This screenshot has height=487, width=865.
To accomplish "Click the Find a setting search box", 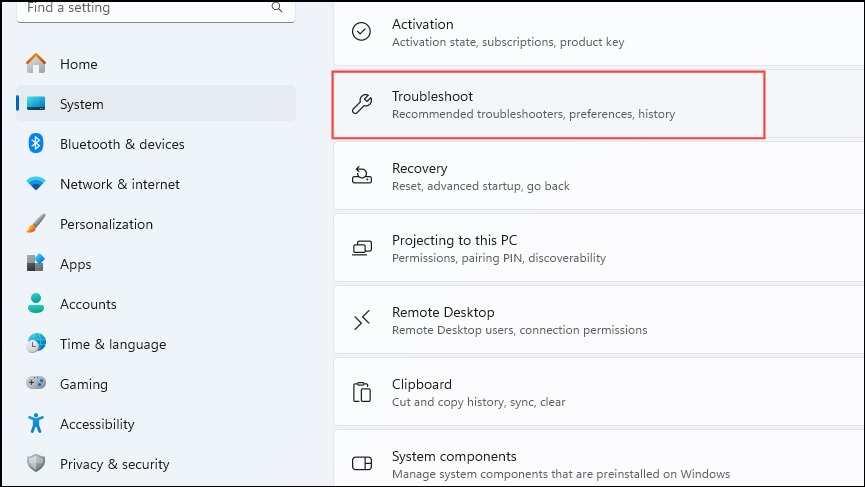I will coord(156,10).
